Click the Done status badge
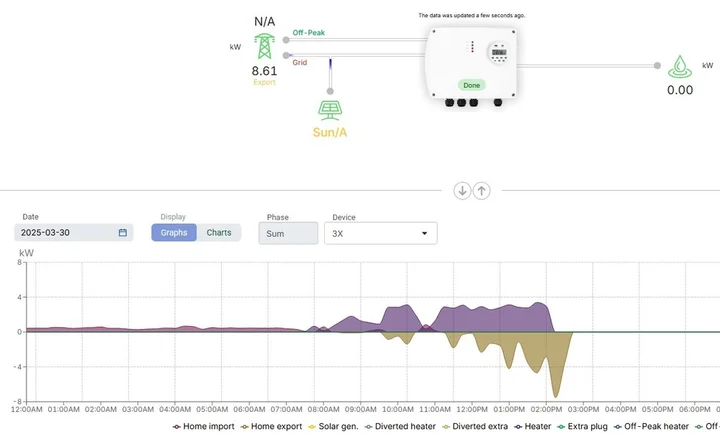Viewport: 720px width, 434px height. (x=472, y=86)
